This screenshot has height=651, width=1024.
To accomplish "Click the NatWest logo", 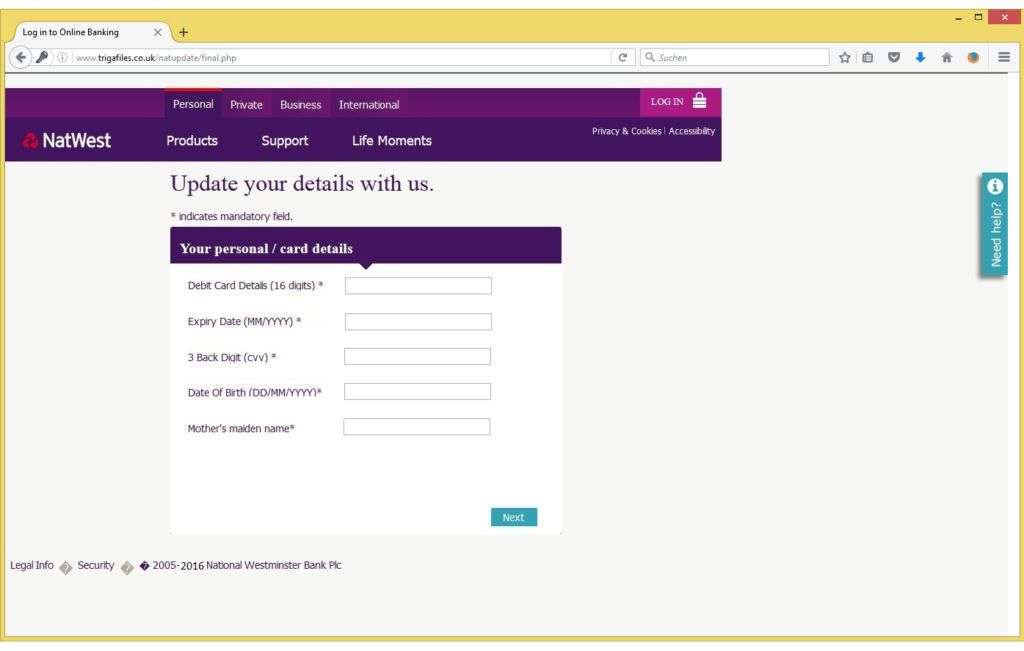I will [66, 140].
